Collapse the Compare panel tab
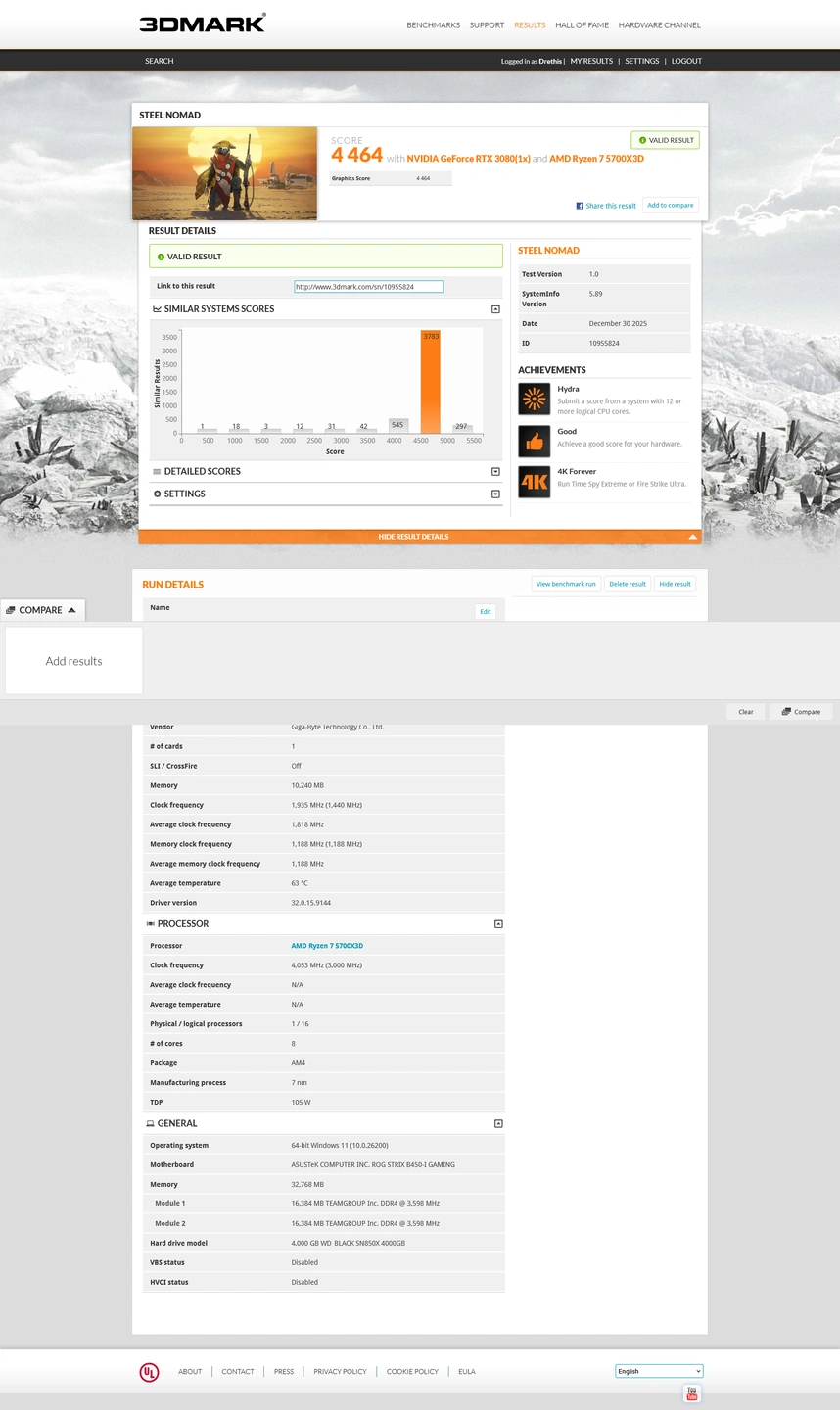Viewport: 840px width, 1410px height. point(42,610)
